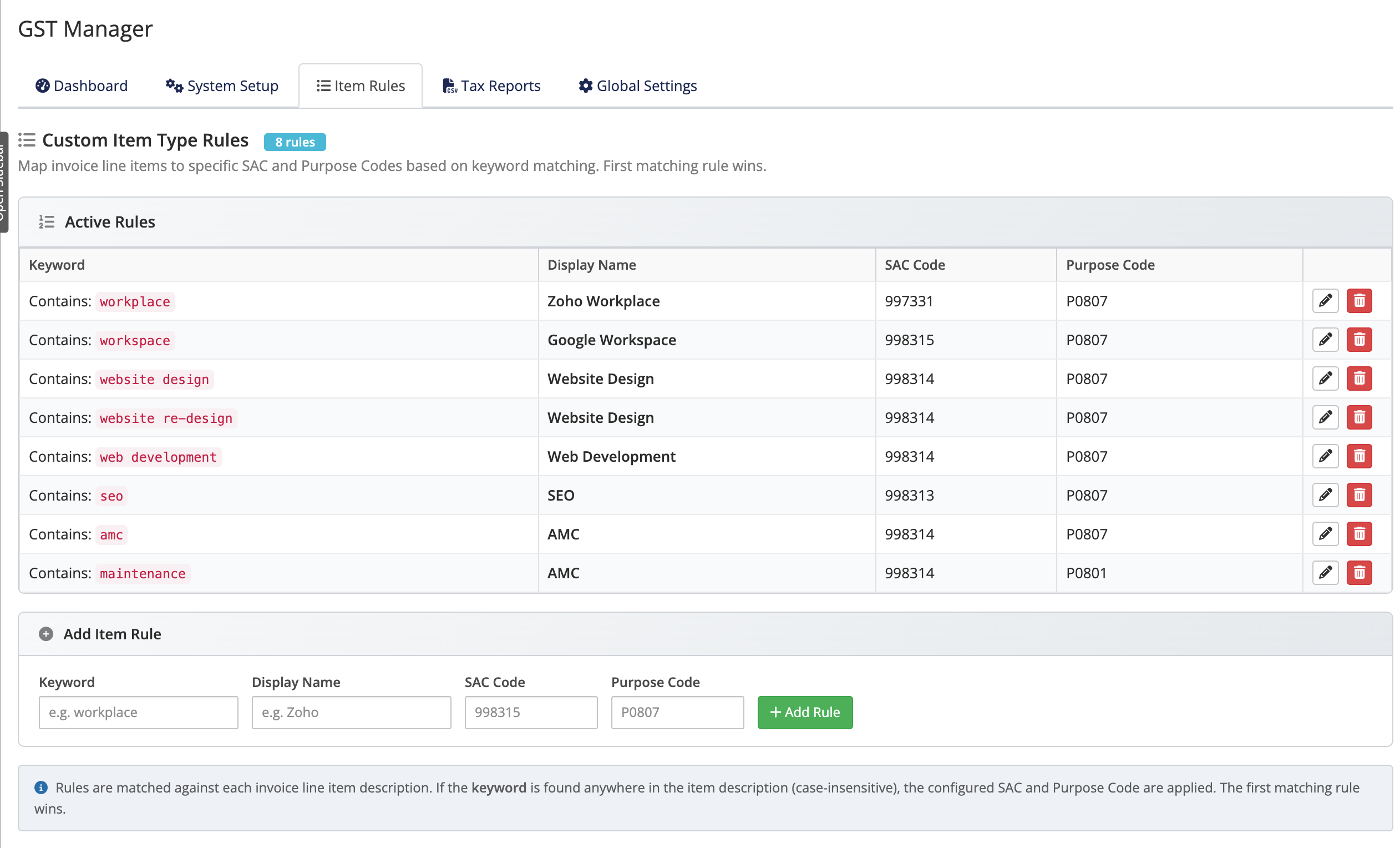This screenshot has width=1400, height=848.
Task: Edit the amc keyword rule
Action: [x=1325, y=534]
